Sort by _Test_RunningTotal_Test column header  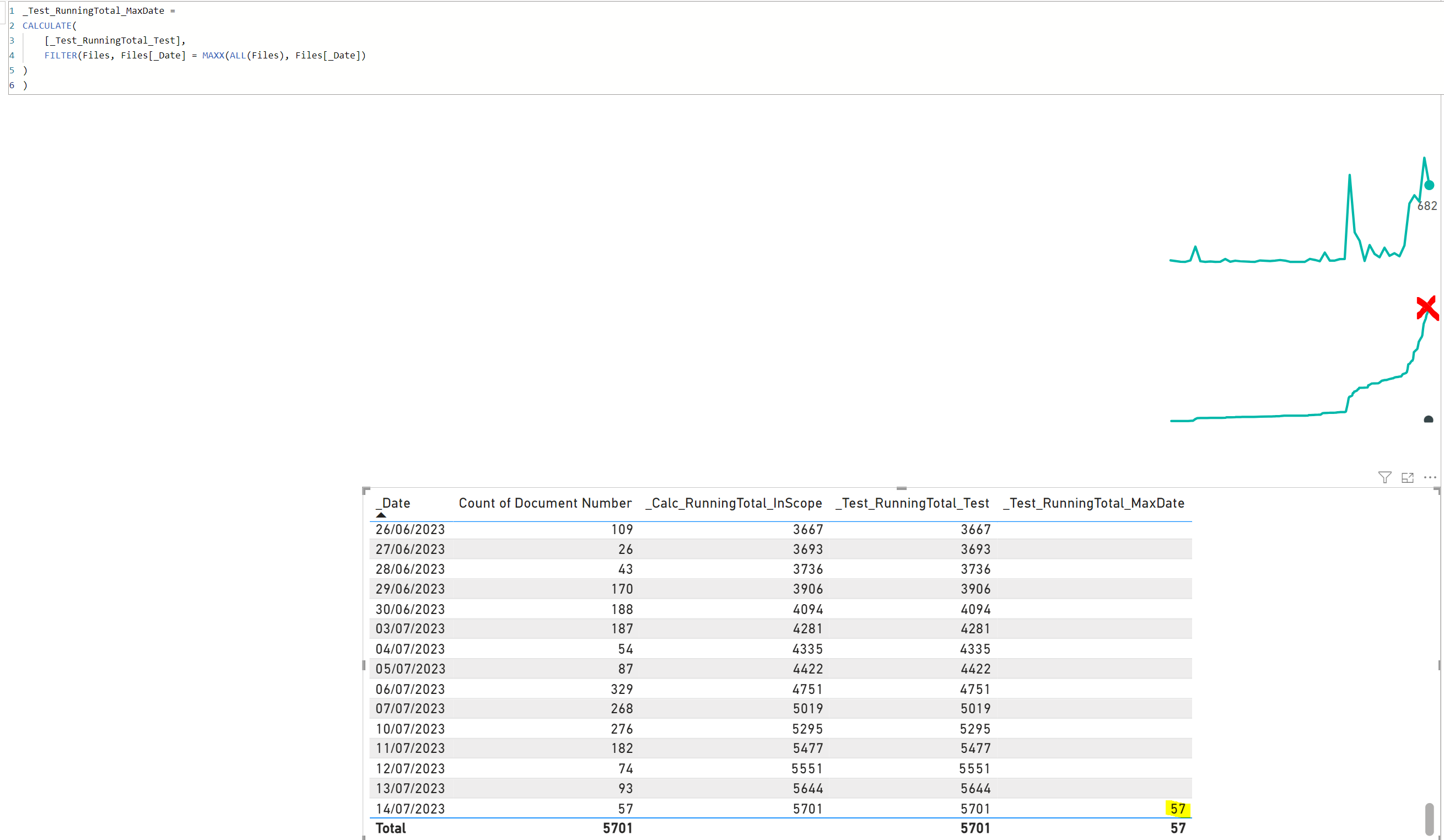pos(912,503)
